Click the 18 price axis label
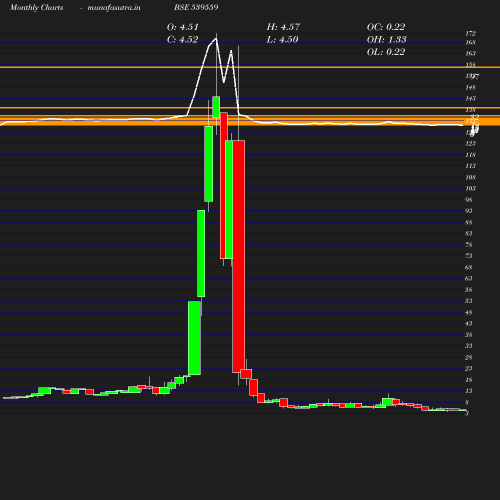Viewport: 500px width, 500px height. (469, 380)
